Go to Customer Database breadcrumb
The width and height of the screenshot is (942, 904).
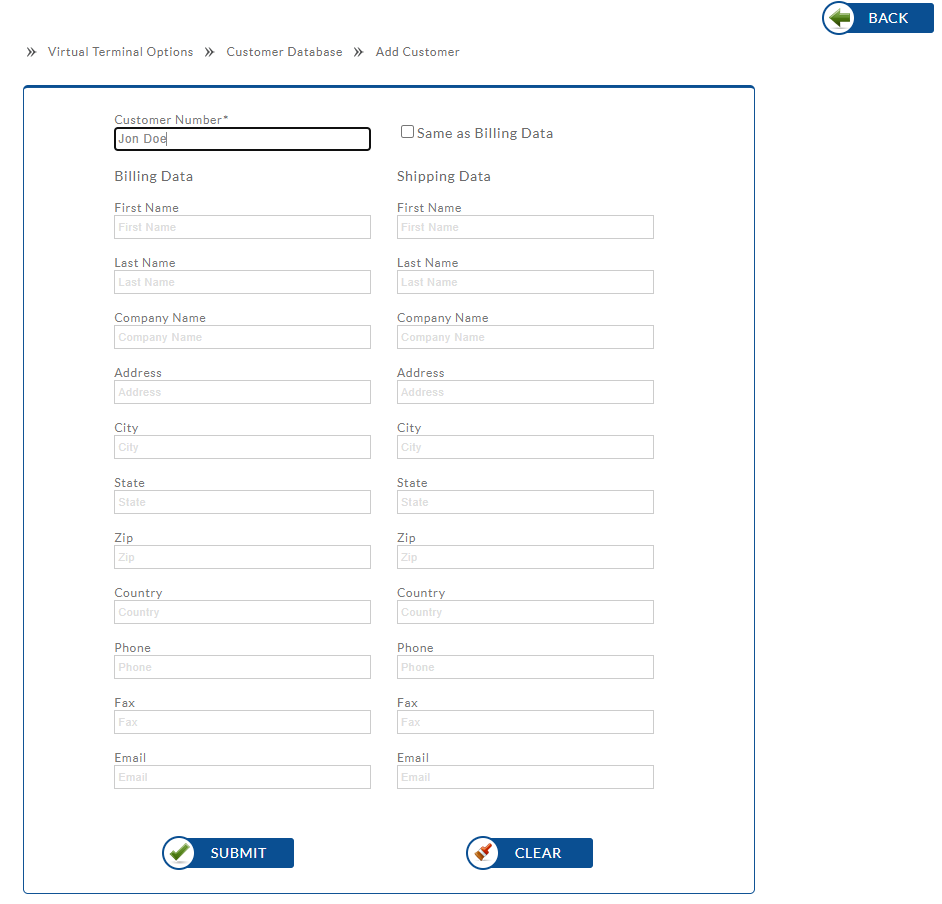point(284,52)
